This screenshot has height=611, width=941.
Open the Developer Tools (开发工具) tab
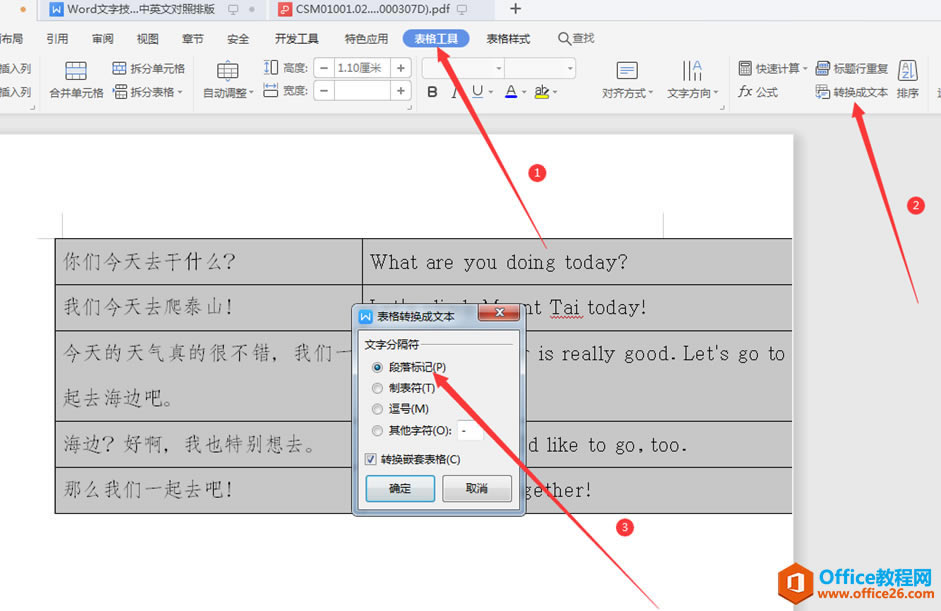click(296, 39)
